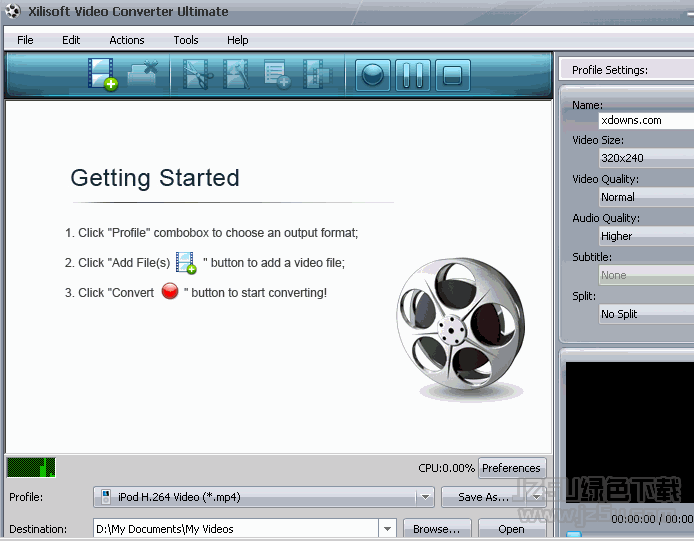694x541 pixels.
Task: Click the Remove file toolbar icon
Action: (x=143, y=74)
